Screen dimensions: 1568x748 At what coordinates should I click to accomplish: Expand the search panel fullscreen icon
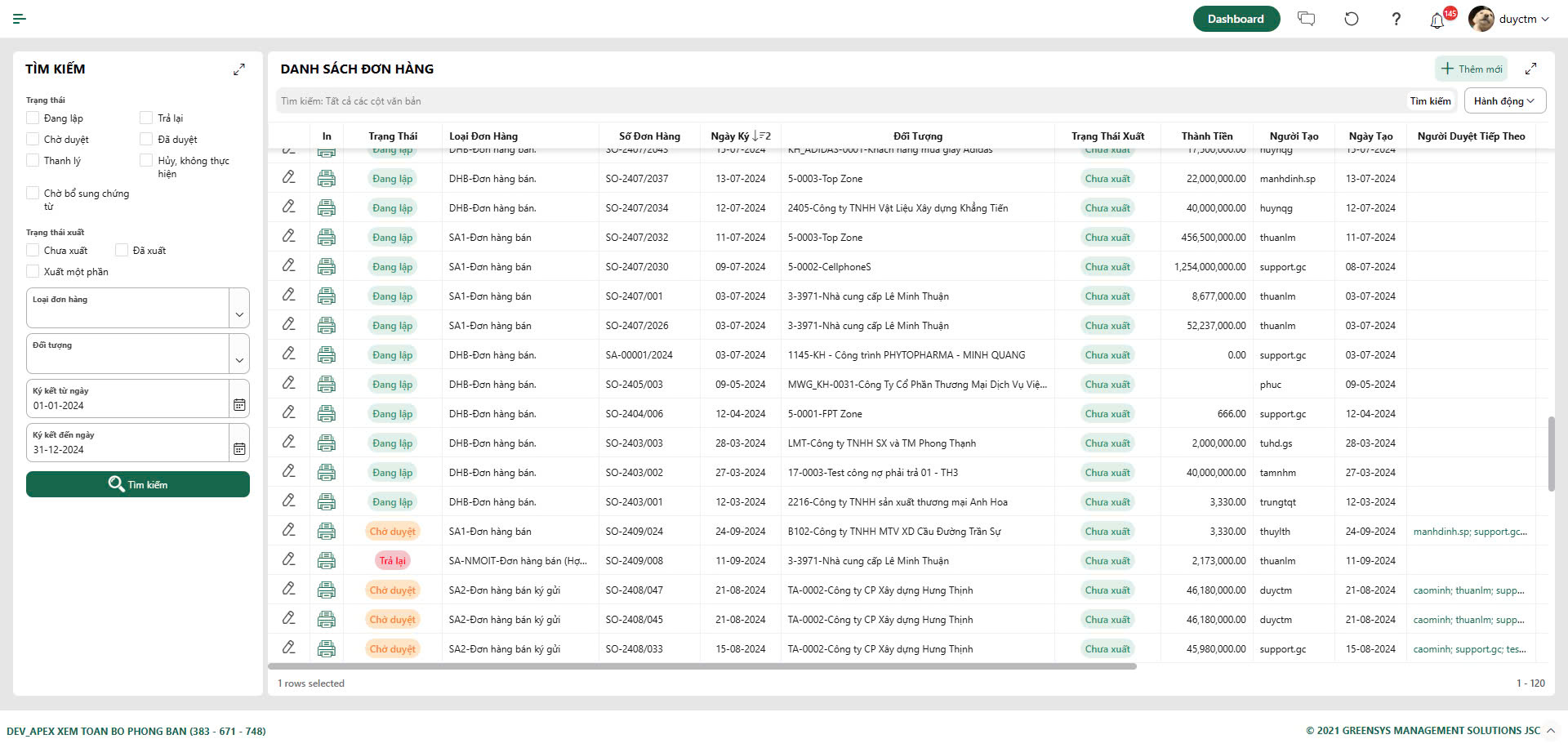tap(239, 69)
